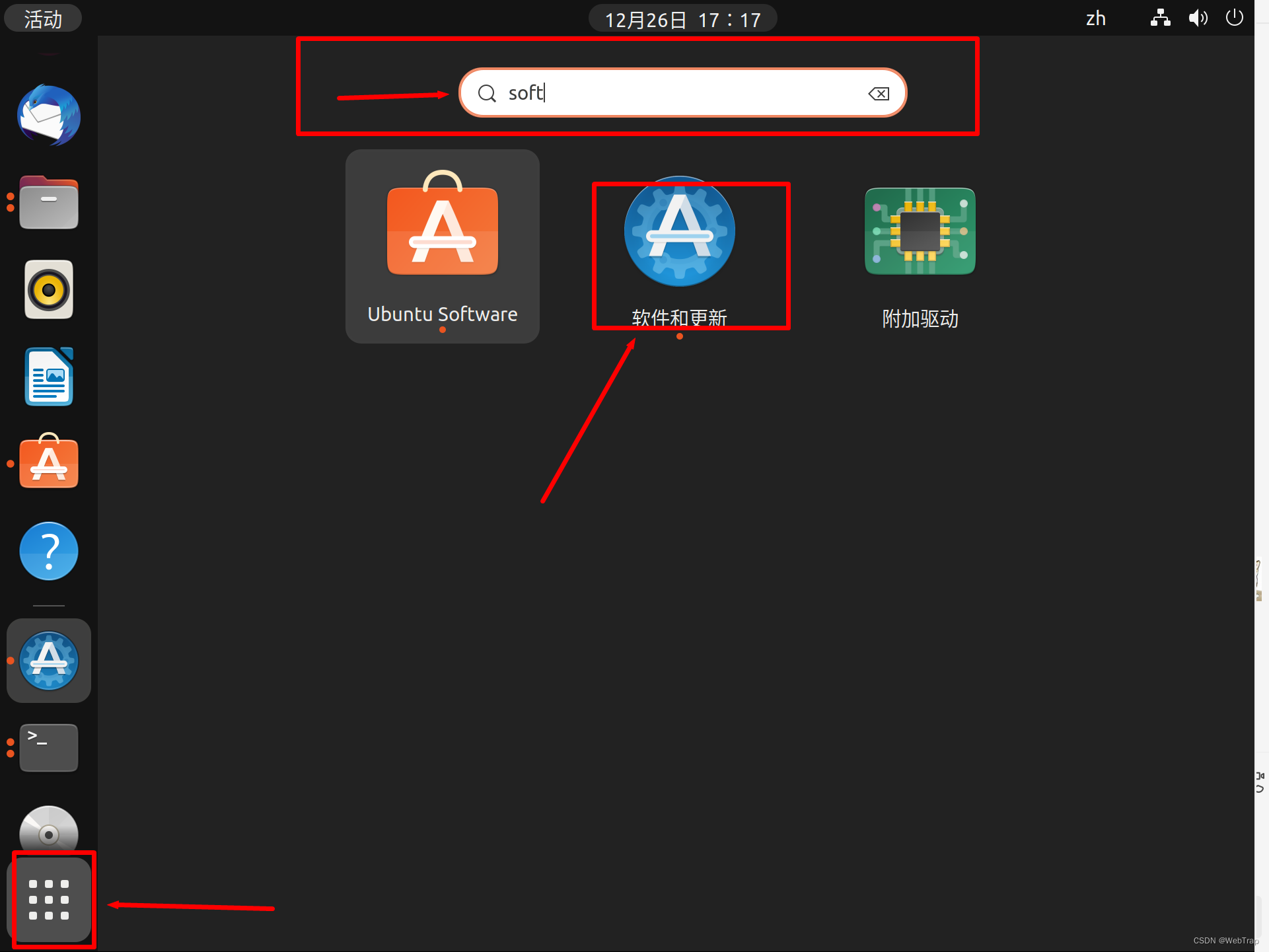Open a Terminal from the dock
The height and width of the screenshot is (952, 1269).
48,747
